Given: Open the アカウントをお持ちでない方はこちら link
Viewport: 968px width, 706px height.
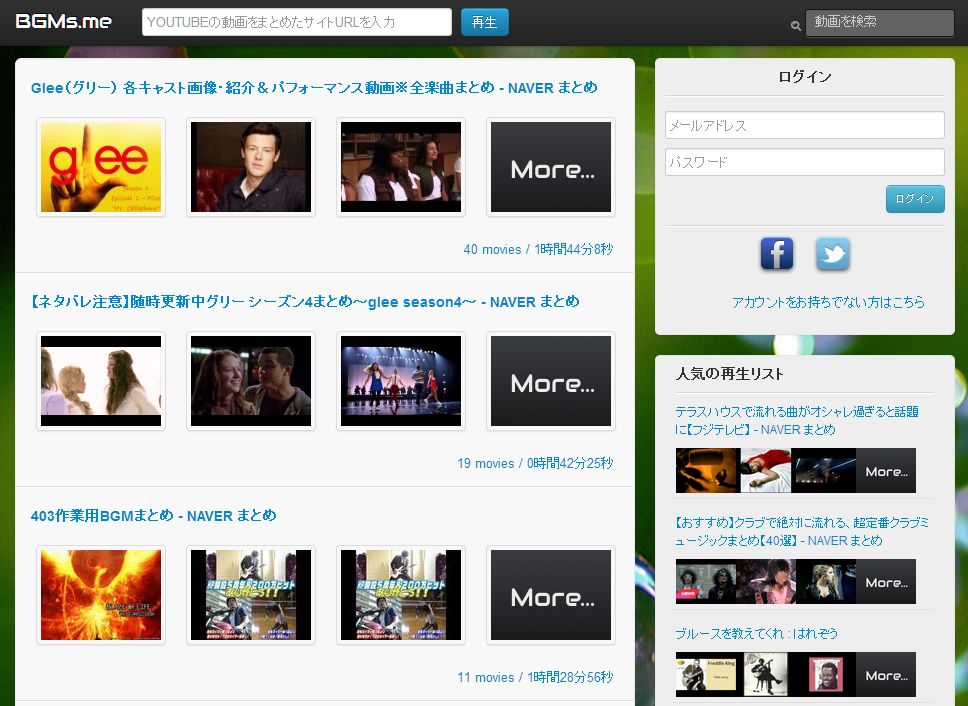Looking at the screenshot, I should (828, 302).
